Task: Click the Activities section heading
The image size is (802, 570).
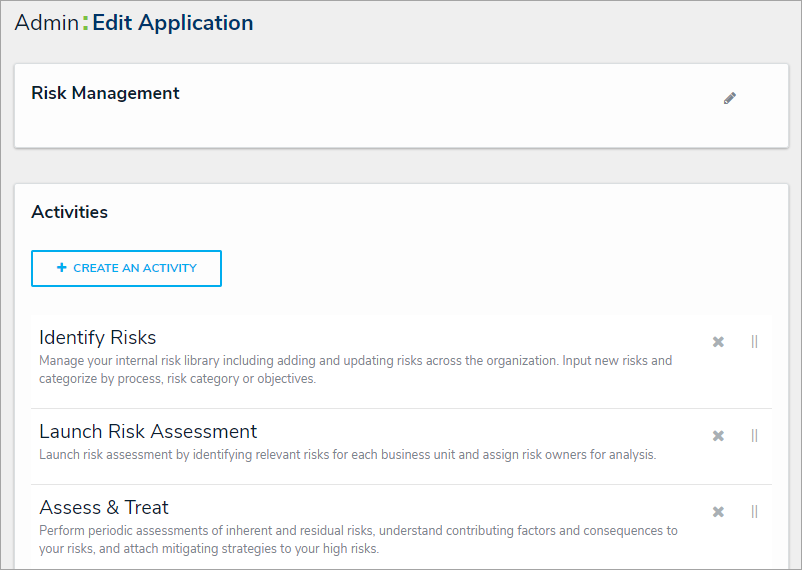Action: (70, 212)
